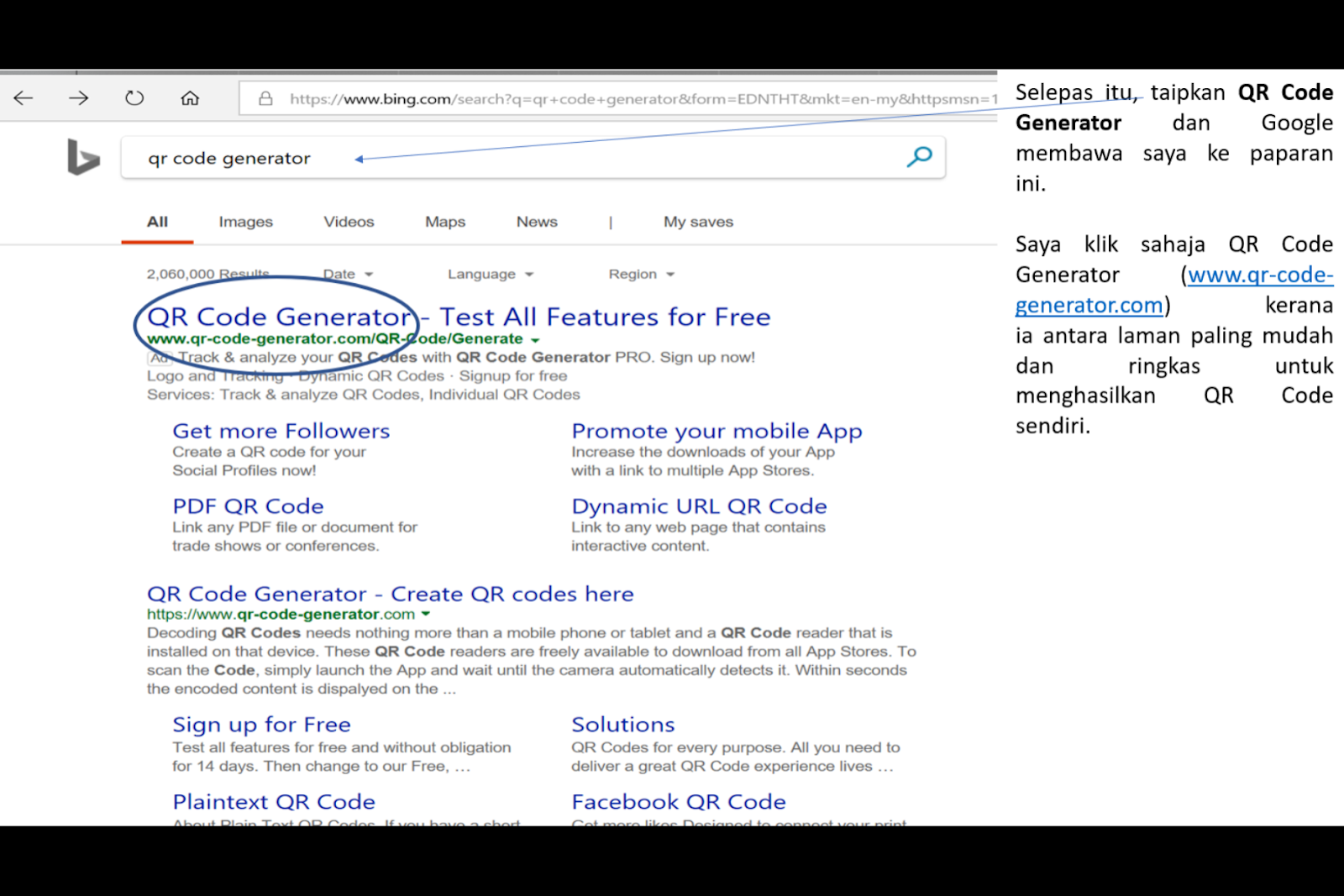Click the Ad label badge

(160, 357)
